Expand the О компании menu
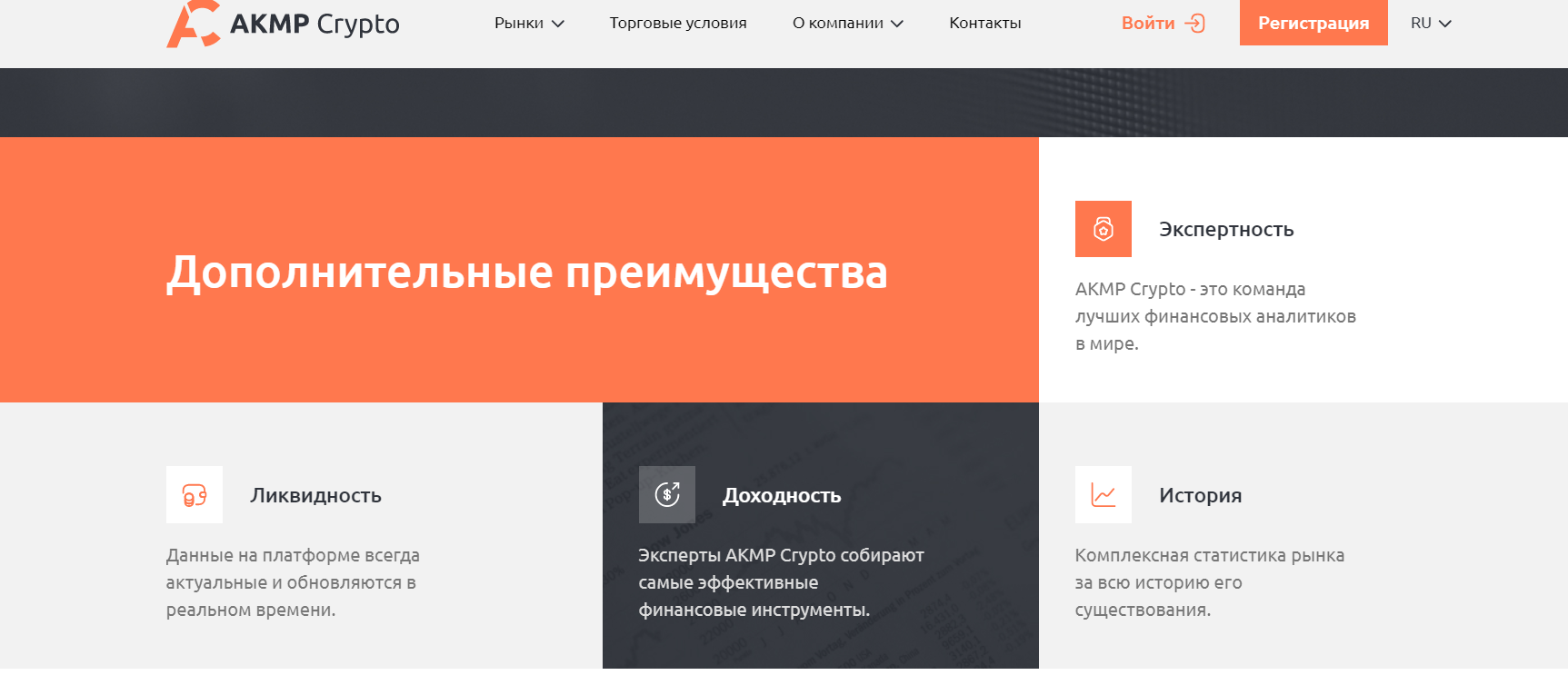 848,23
